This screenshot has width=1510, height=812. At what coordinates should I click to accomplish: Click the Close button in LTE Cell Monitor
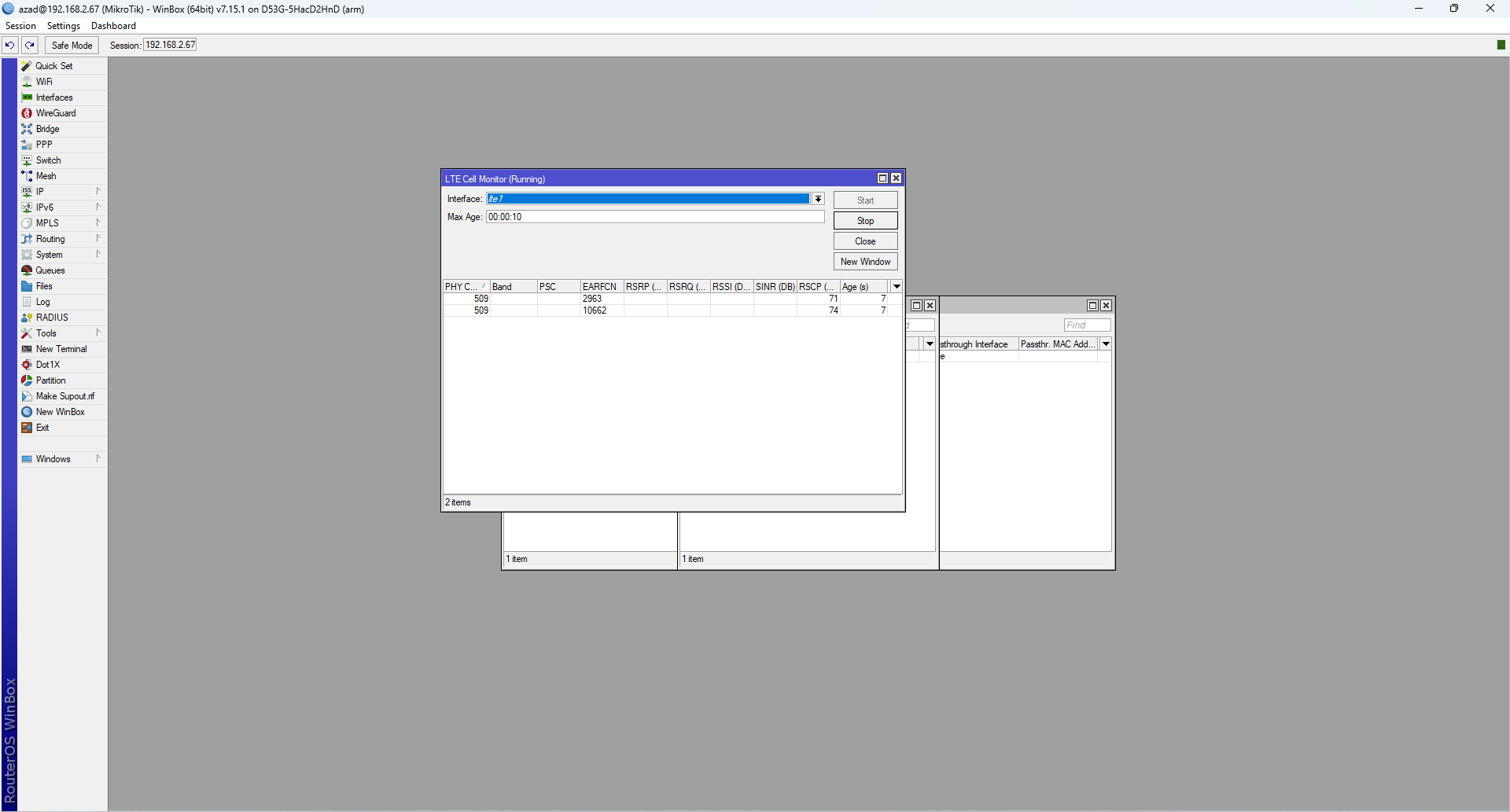click(x=865, y=241)
